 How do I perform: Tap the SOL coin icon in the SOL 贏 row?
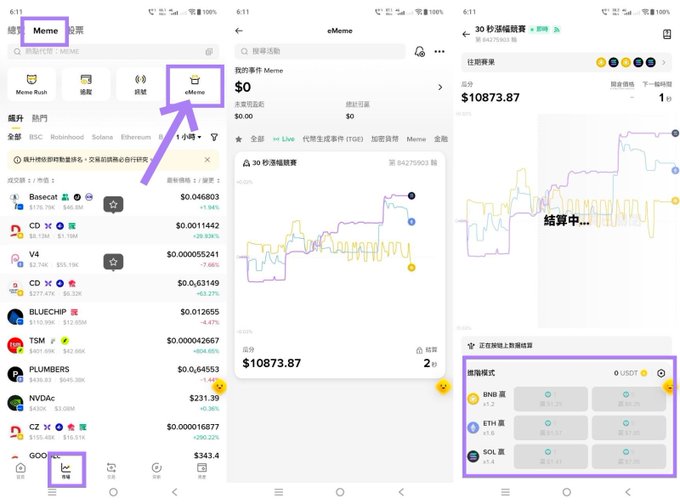pos(473,456)
